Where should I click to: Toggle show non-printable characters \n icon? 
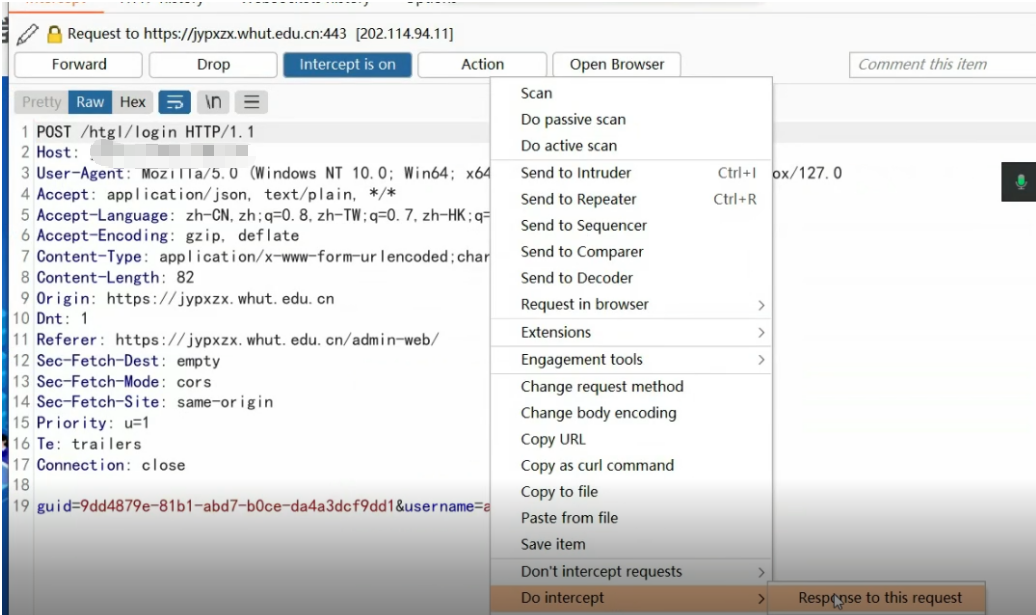point(213,102)
